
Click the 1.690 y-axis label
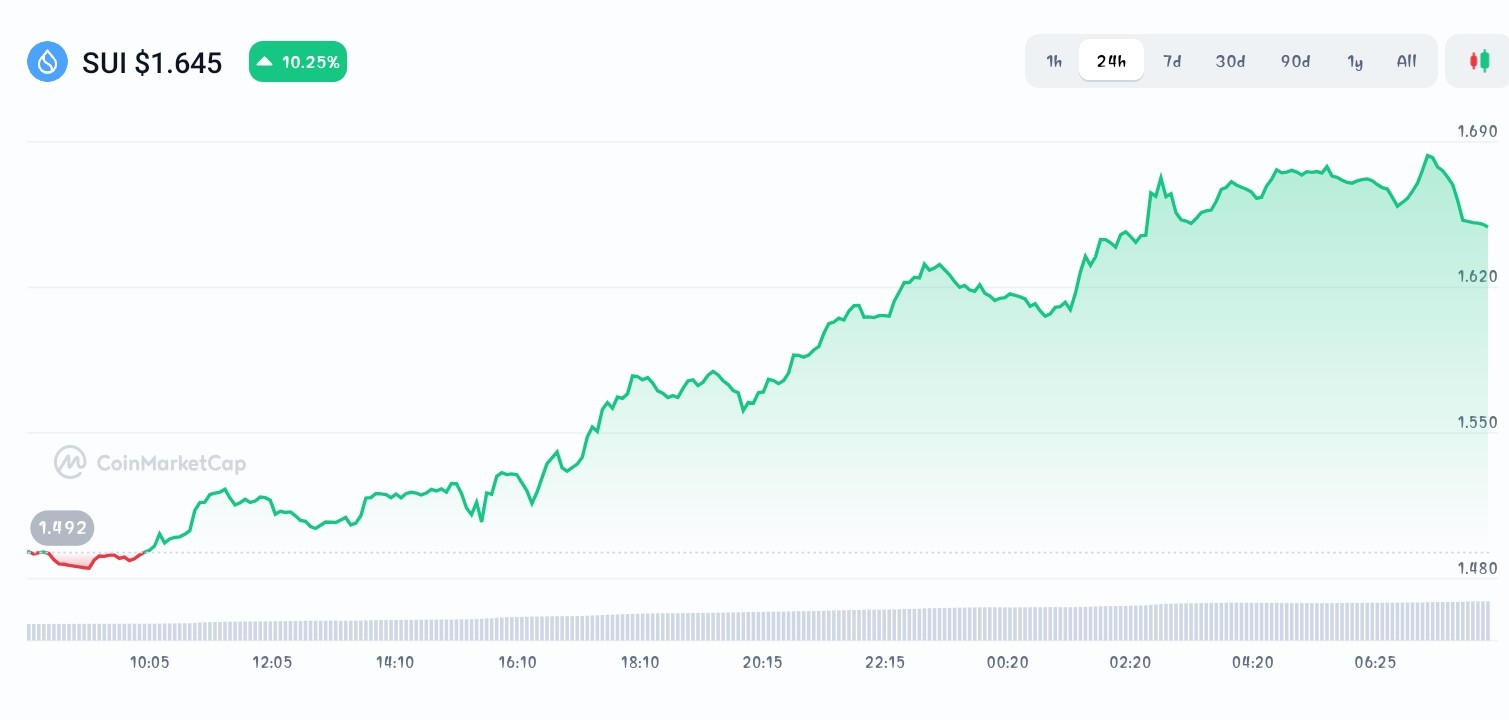coord(1477,131)
